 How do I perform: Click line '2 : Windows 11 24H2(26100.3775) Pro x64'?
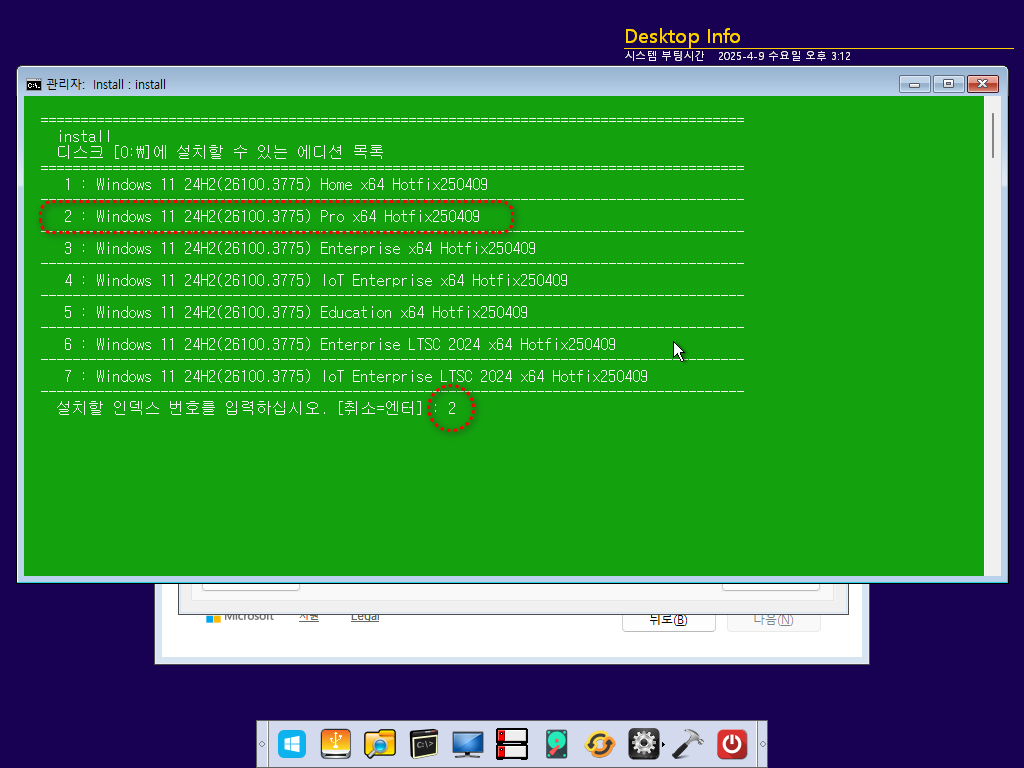[x=272, y=217]
